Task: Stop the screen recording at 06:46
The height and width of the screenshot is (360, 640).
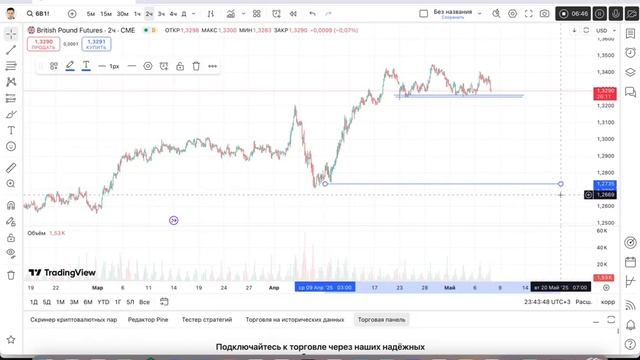Action: (x=573, y=14)
